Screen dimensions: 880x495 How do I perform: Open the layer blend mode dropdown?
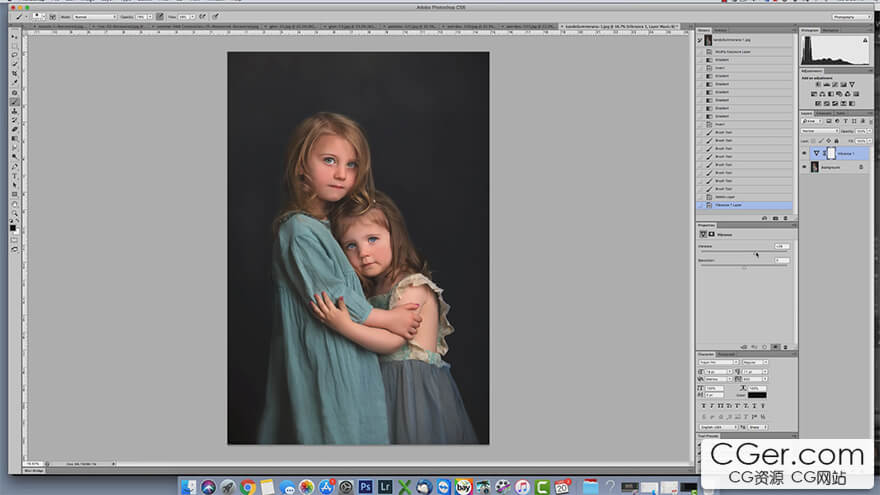(820, 131)
